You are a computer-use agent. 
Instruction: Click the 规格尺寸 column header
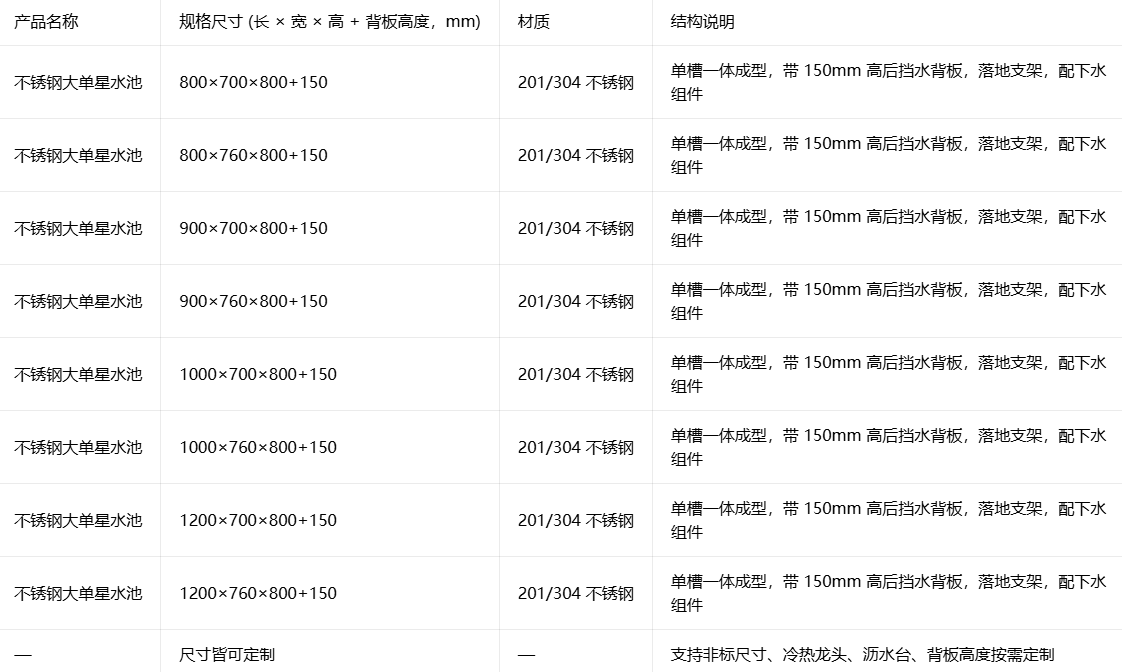tap(330, 21)
